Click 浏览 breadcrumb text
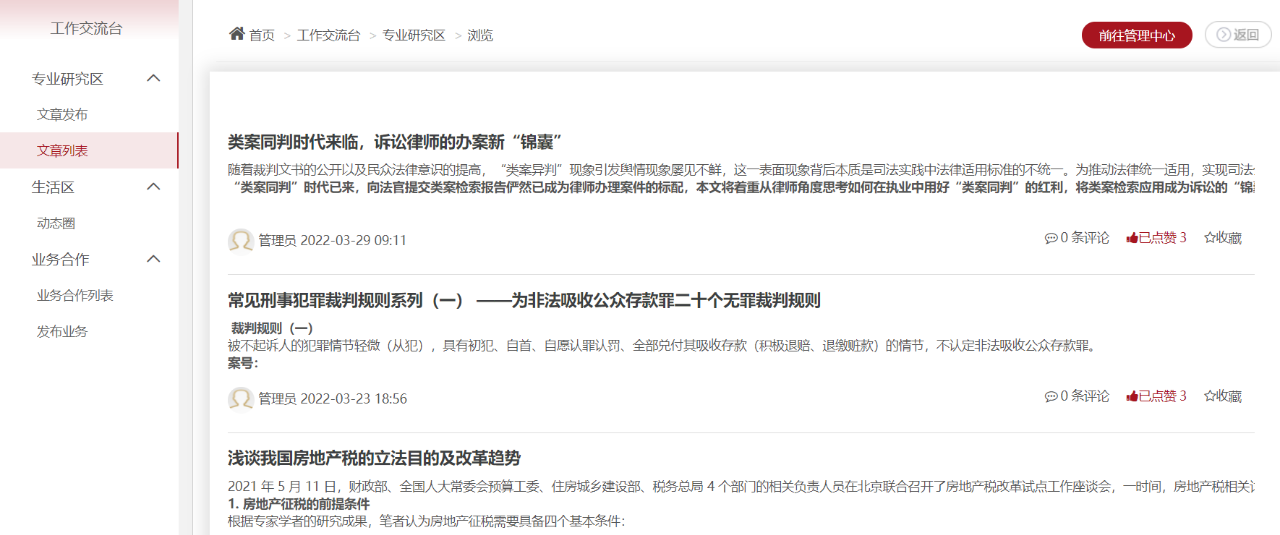Screen dimensions: 1280x535 [x=480, y=35]
